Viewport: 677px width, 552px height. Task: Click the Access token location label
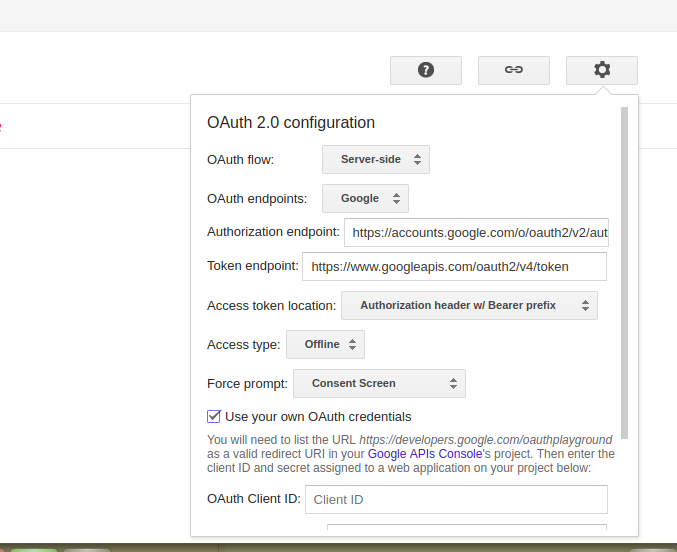(x=272, y=306)
